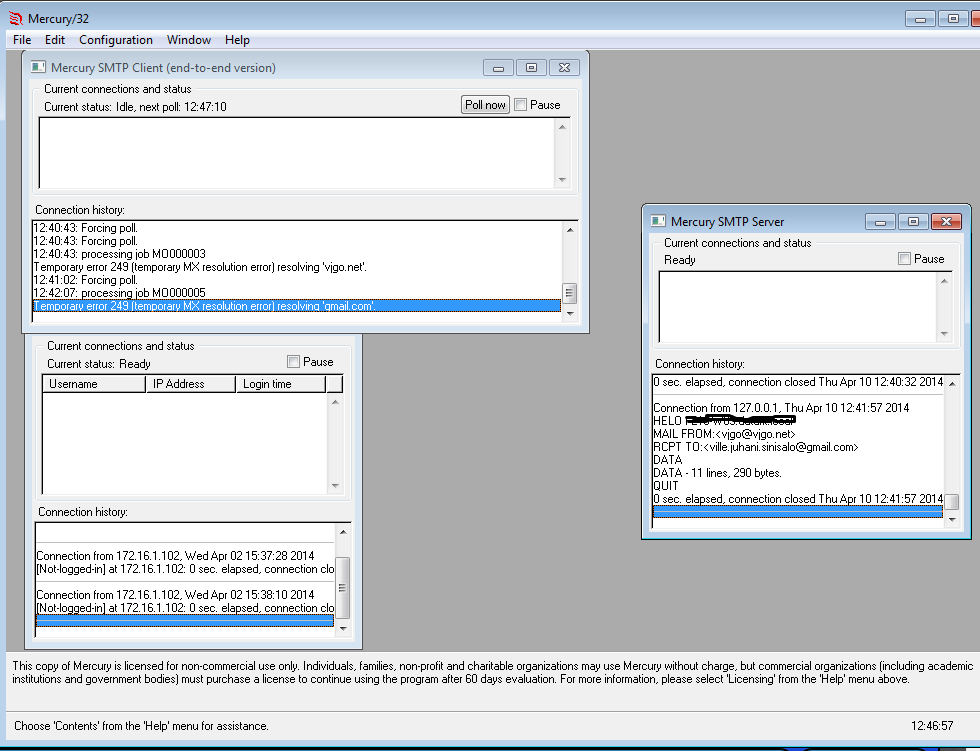Click scroll up arrow in SMTP Server history
This screenshot has height=751, width=980.
point(952,384)
